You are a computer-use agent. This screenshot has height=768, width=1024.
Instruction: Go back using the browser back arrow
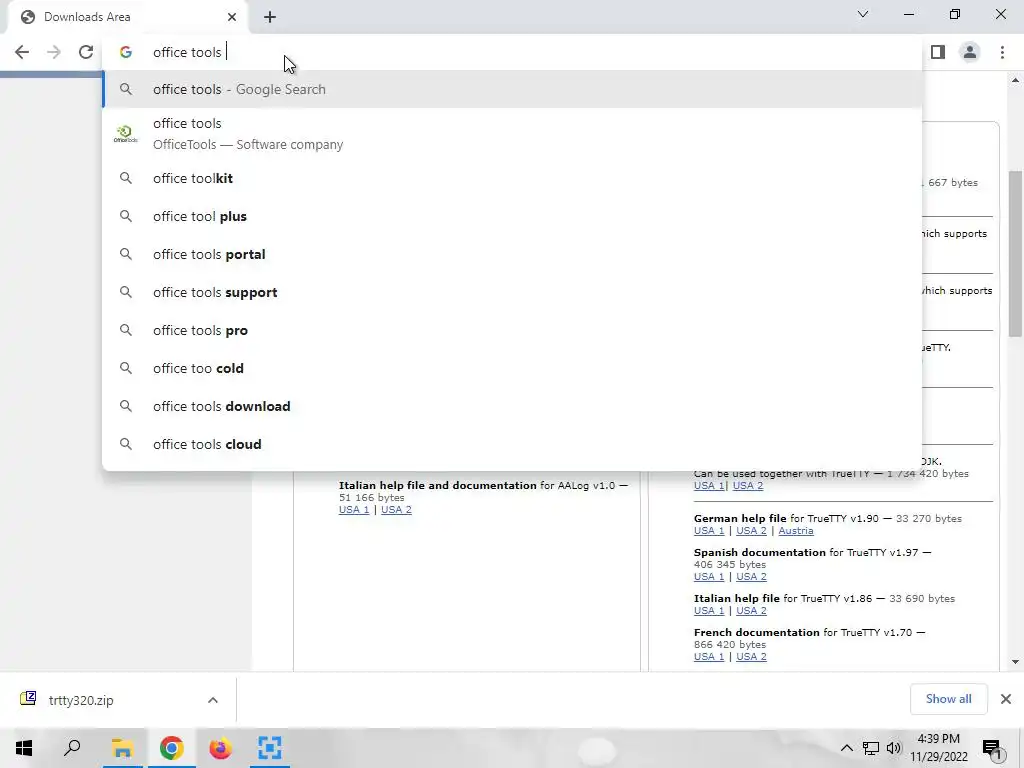(22, 52)
